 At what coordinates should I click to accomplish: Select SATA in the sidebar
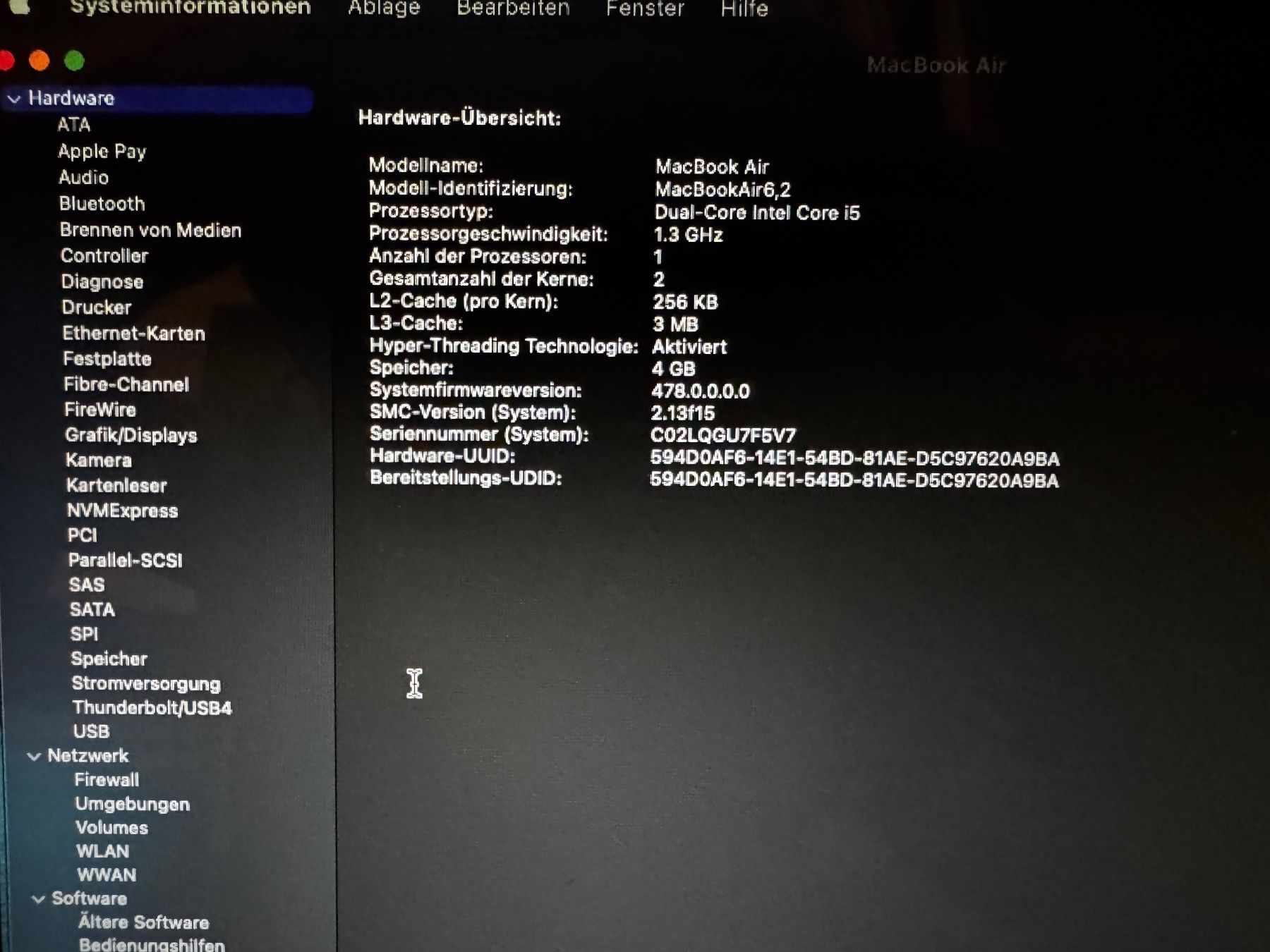tap(92, 610)
